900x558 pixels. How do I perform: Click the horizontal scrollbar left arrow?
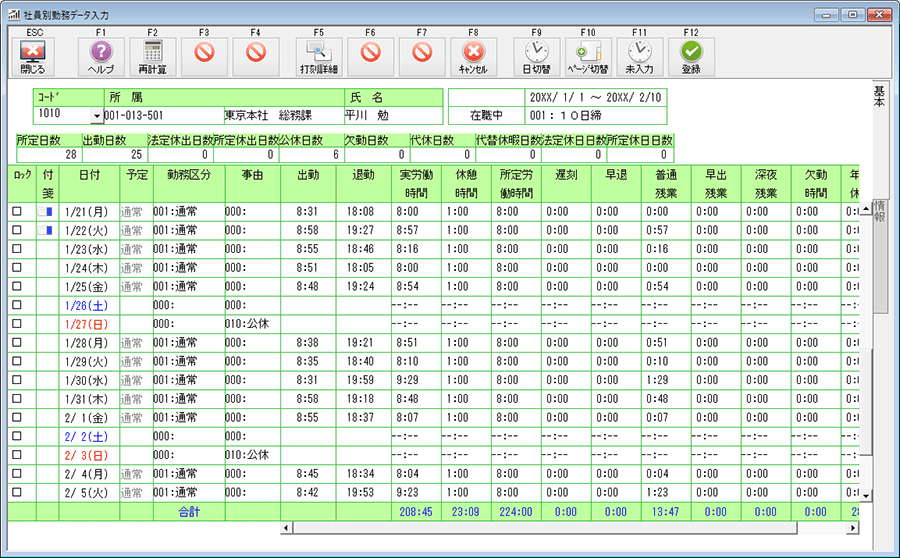coord(286,528)
